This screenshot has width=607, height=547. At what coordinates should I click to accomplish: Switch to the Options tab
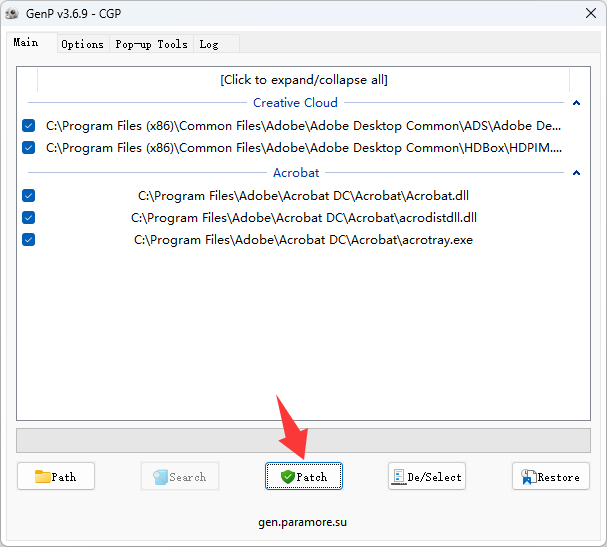pos(82,44)
